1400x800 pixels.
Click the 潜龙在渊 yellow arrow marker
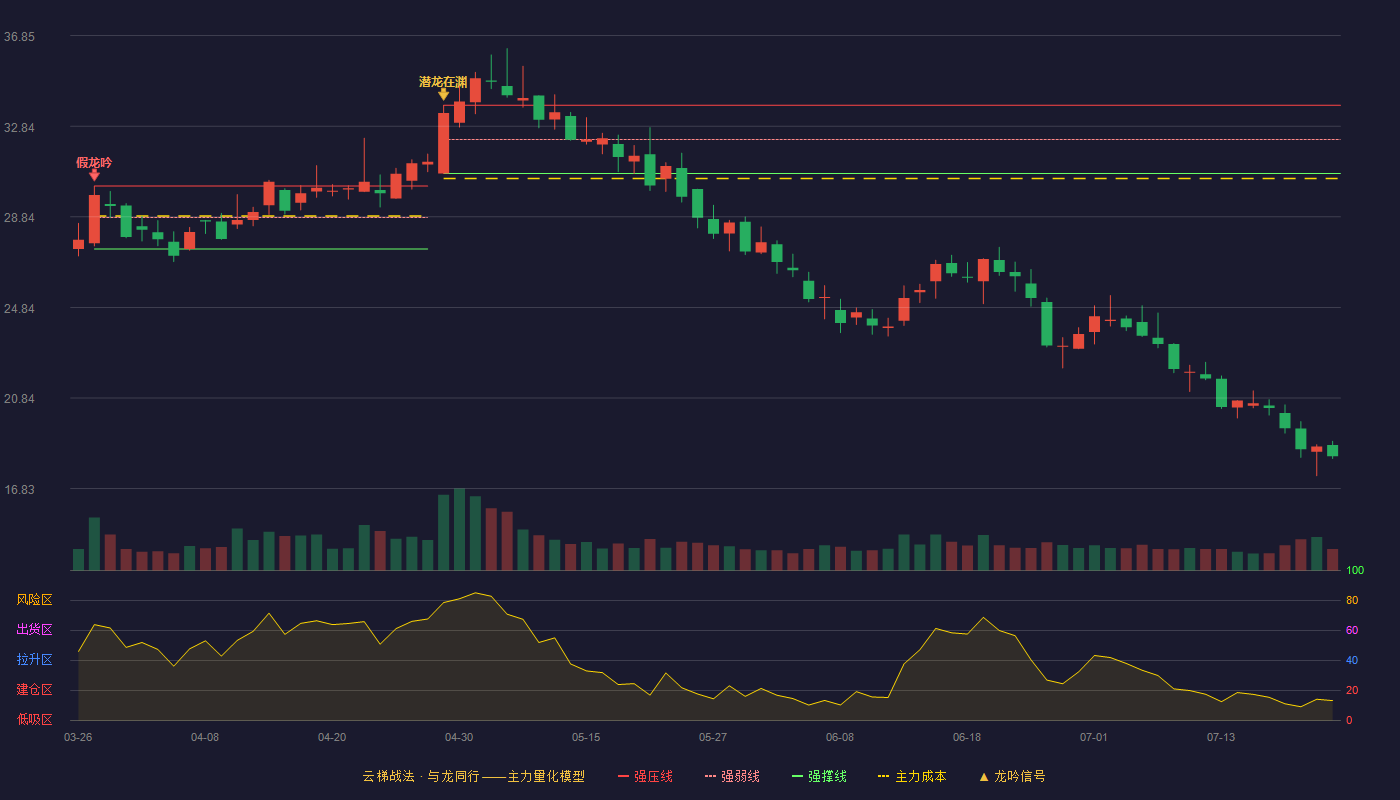point(443,94)
